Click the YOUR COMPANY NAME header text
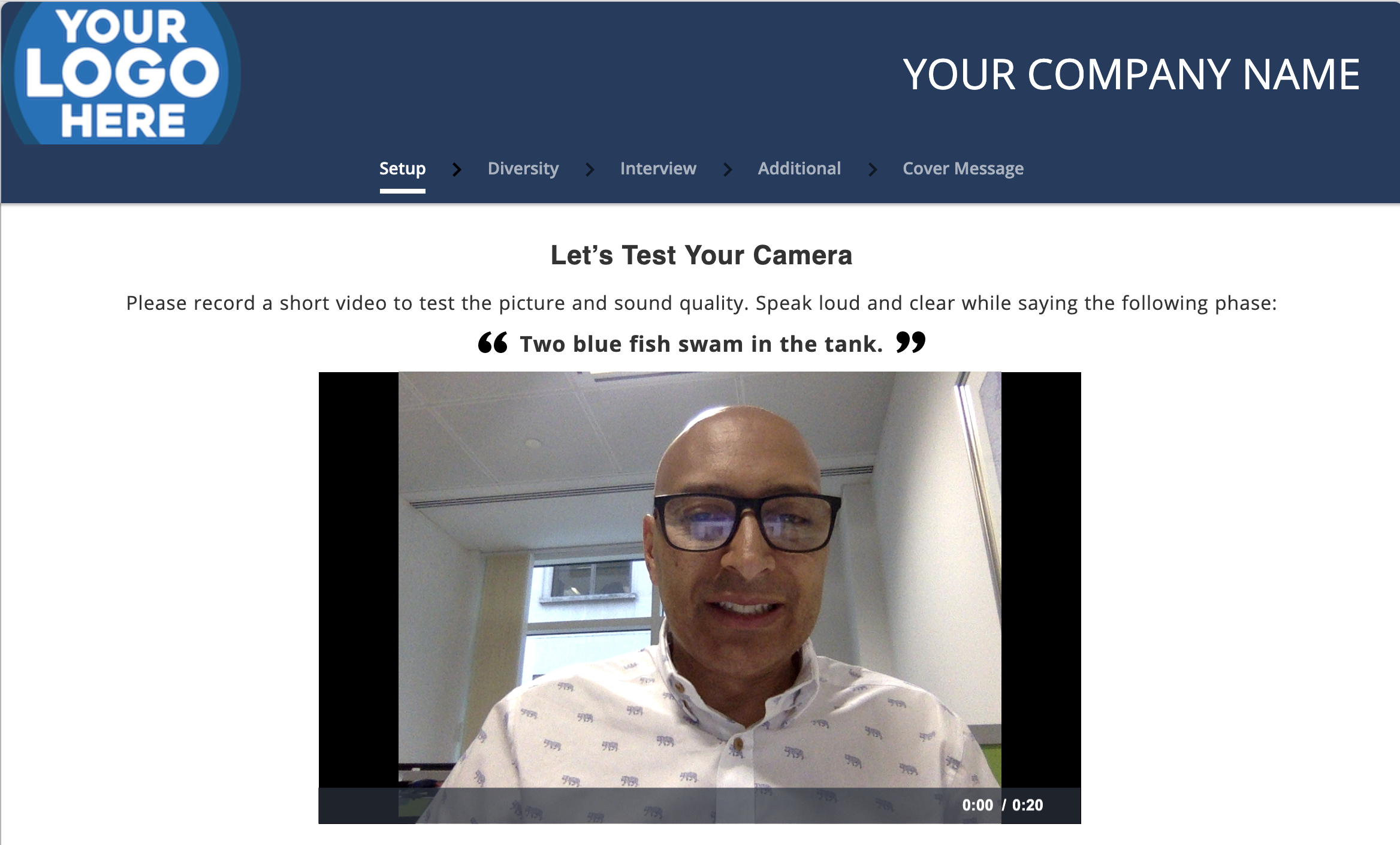The height and width of the screenshot is (845, 1400). coord(1132,75)
